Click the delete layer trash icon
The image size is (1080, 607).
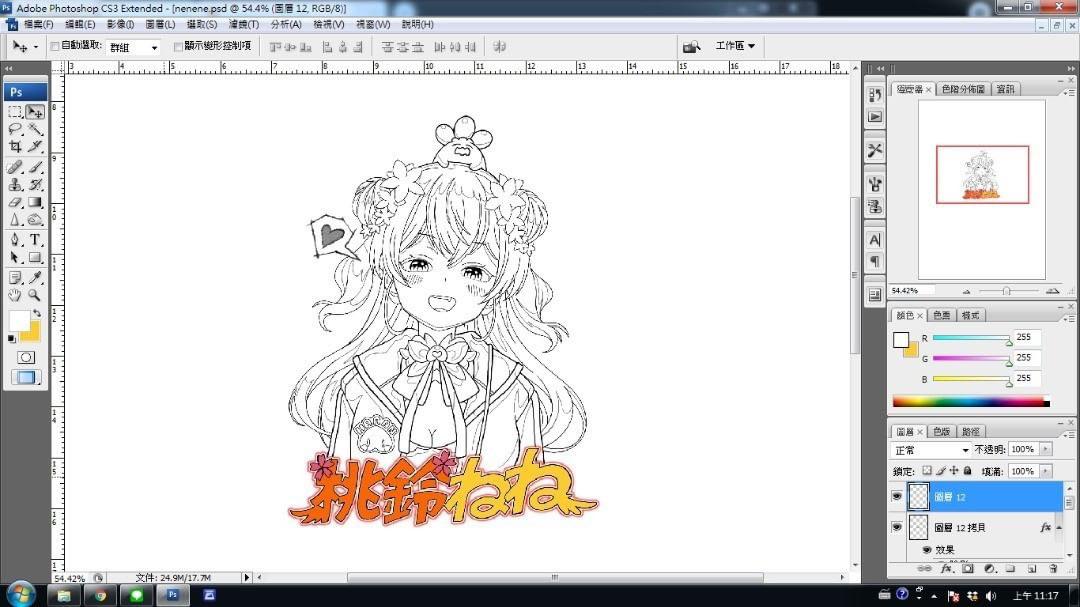click(1053, 568)
